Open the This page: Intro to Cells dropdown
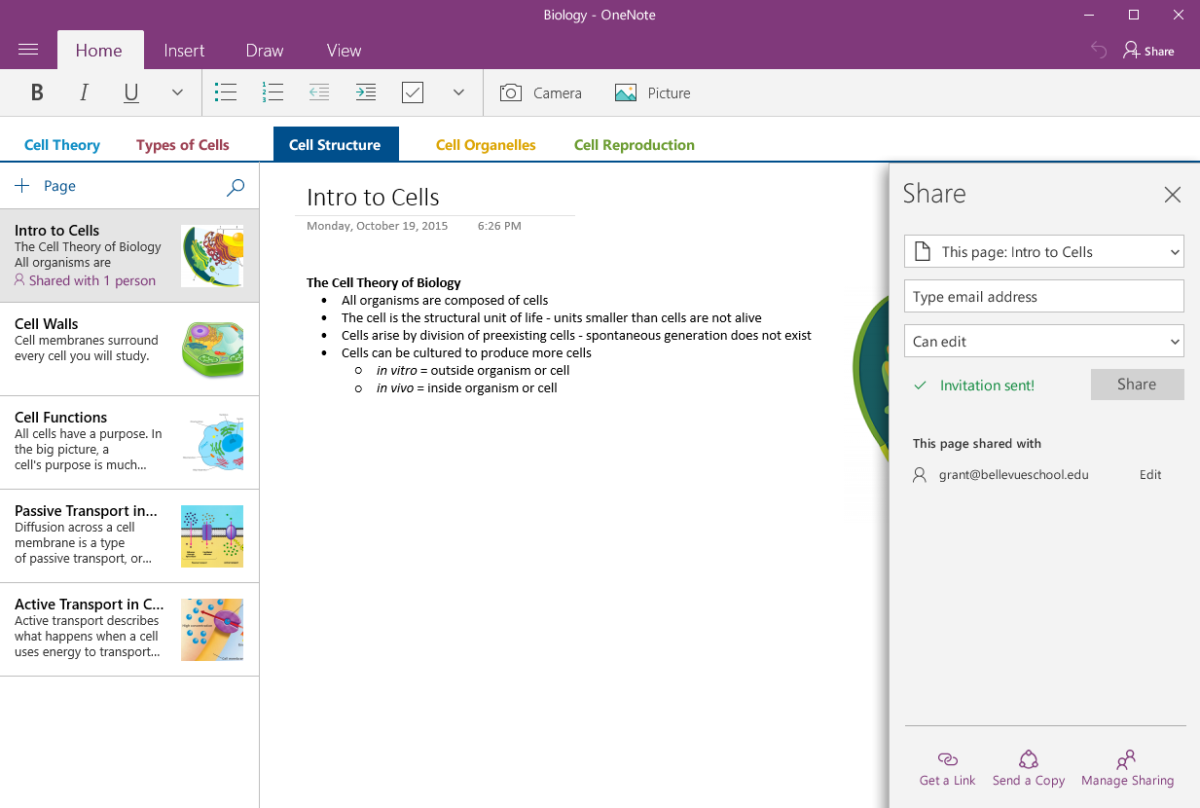1200x808 pixels. coord(1043,251)
